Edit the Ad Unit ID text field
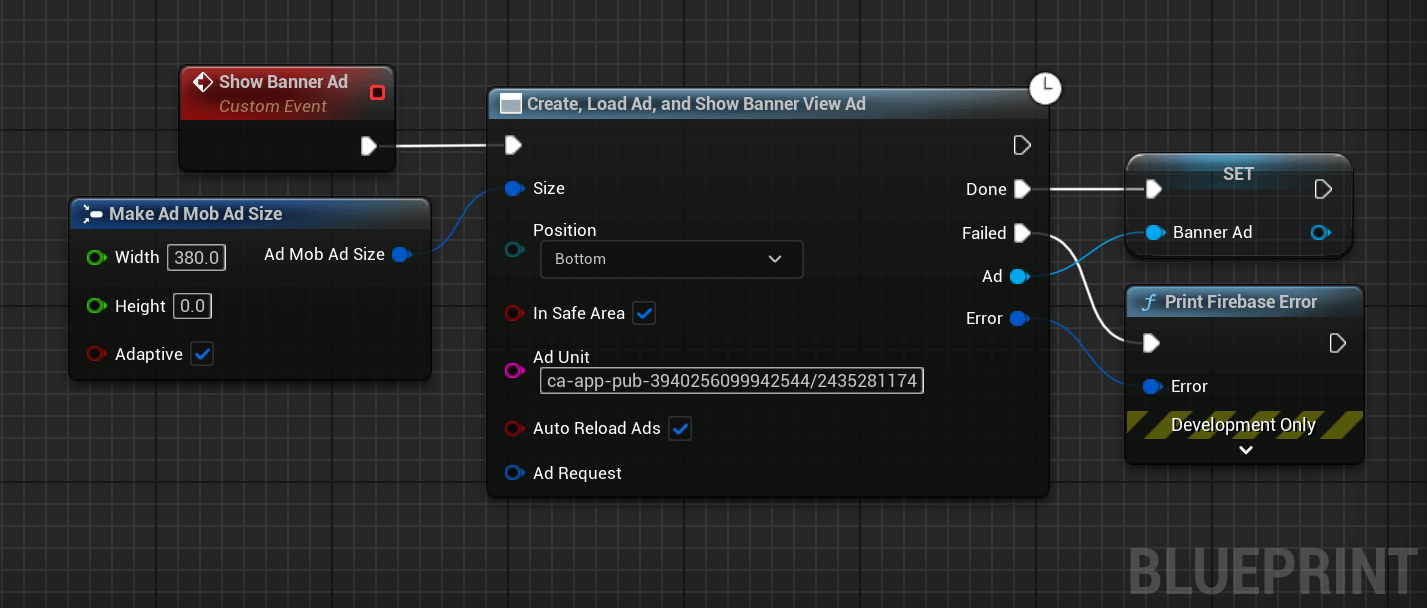Screen dimensions: 1427x608 click(x=732, y=381)
